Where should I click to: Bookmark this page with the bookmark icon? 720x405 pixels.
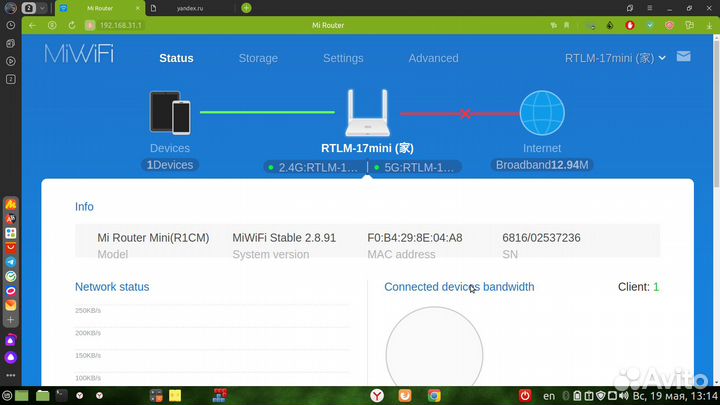coord(567,25)
